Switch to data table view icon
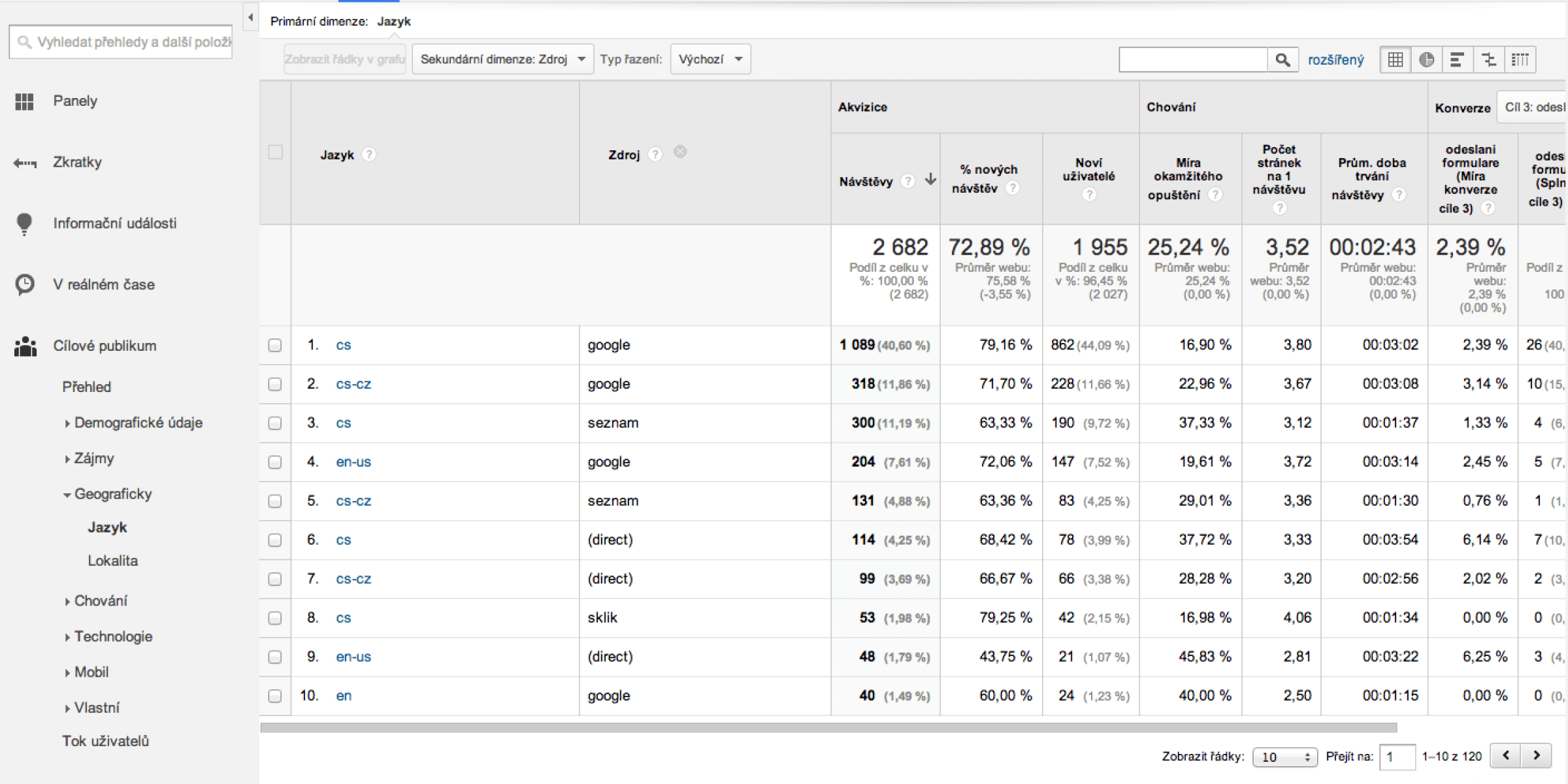 coord(1395,59)
